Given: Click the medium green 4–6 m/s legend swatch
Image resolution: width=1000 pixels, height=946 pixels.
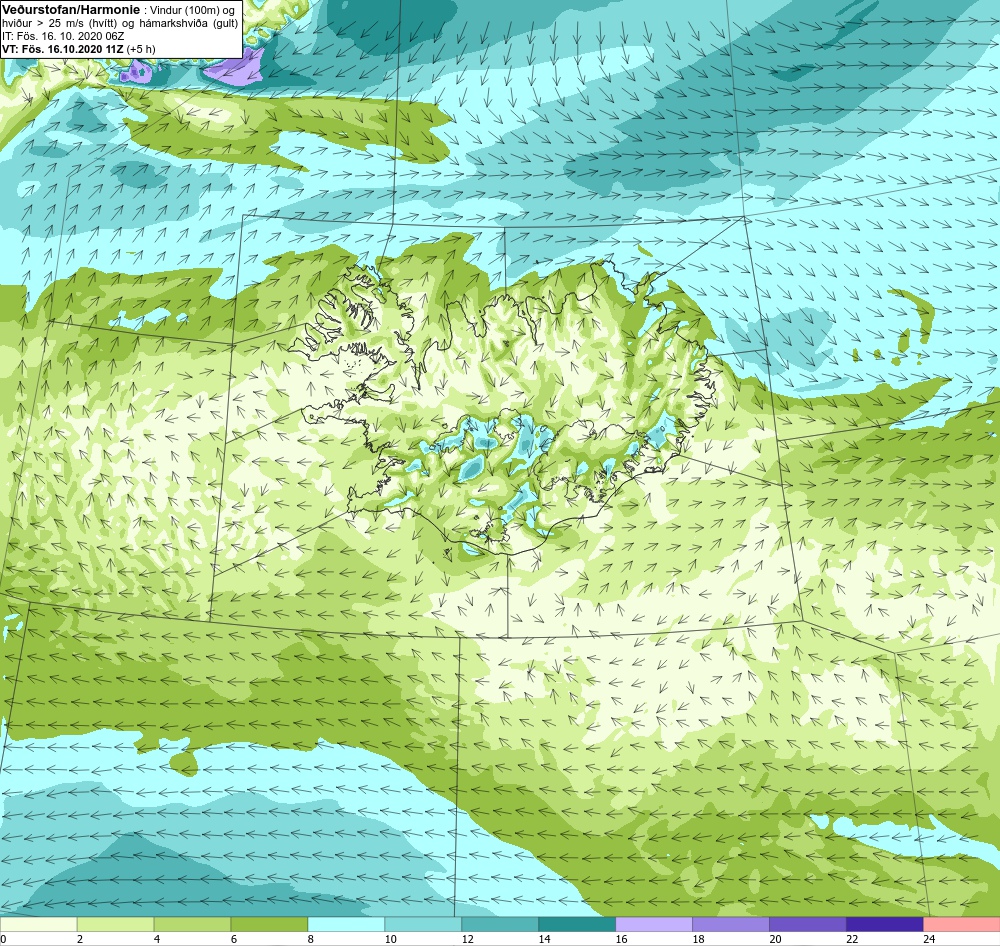Looking at the screenshot, I should tap(193, 924).
